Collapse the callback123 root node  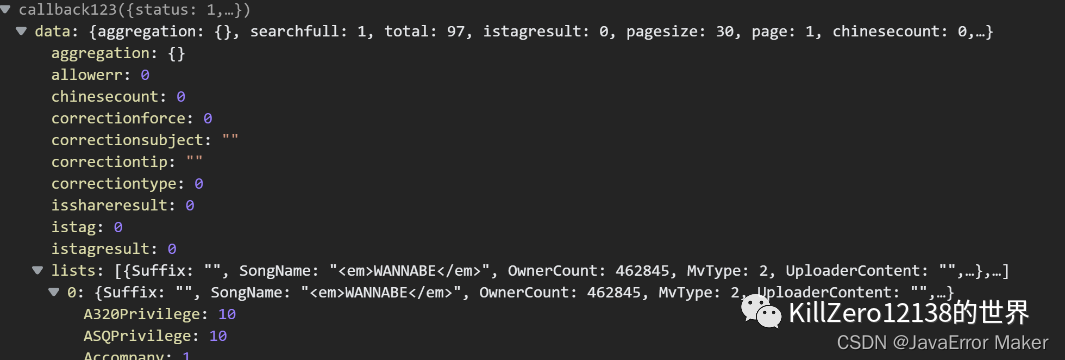[5, 10]
